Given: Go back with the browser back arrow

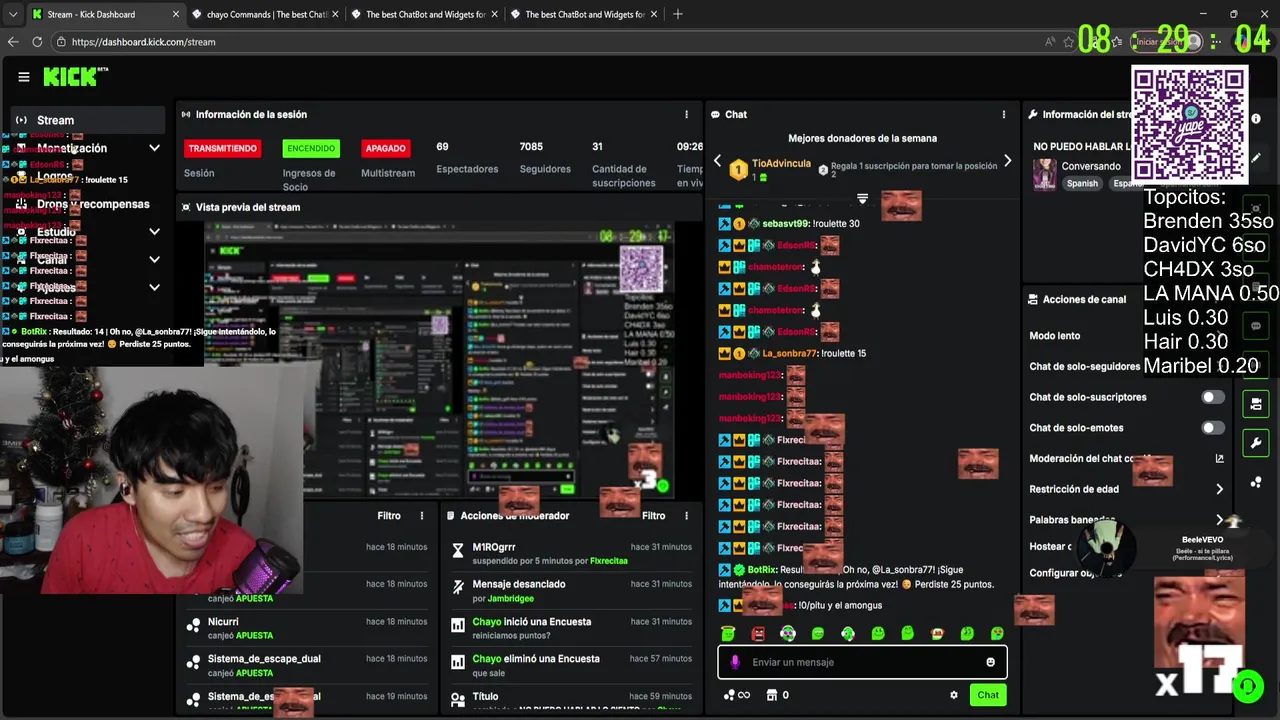Looking at the screenshot, I should tap(13, 42).
